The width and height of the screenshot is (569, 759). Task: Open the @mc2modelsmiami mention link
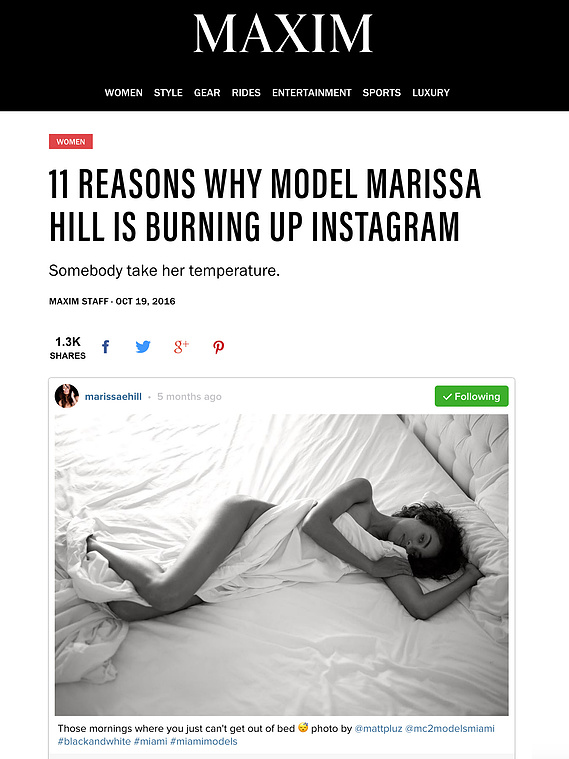pos(450,729)
